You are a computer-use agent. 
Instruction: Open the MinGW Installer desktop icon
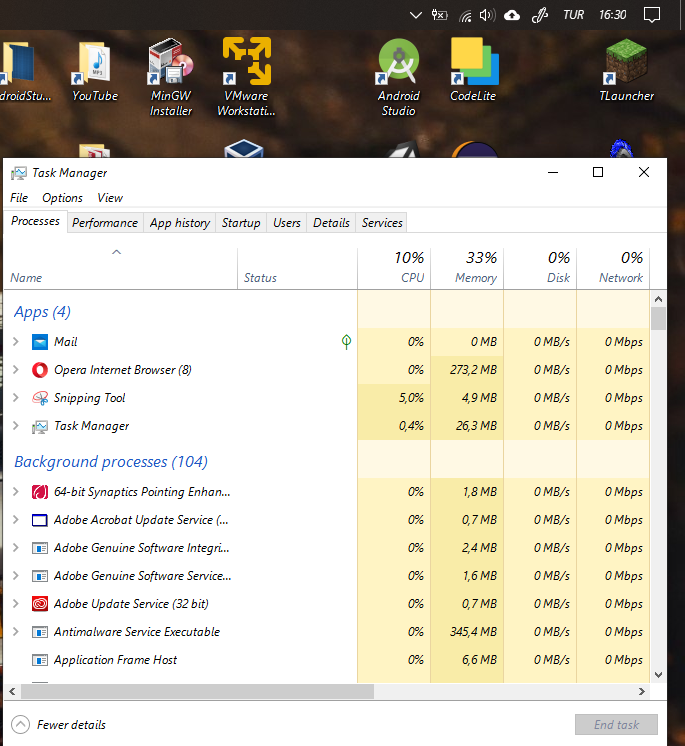tap(171, 78)
